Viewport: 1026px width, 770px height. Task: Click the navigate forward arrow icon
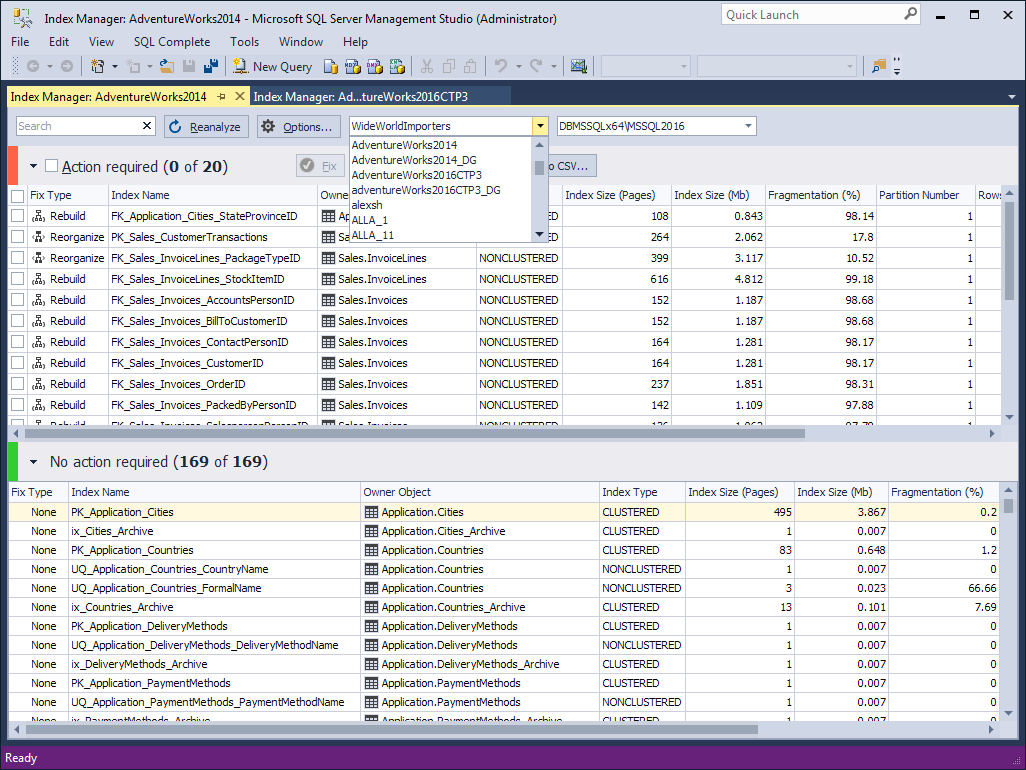pos(67,66)
